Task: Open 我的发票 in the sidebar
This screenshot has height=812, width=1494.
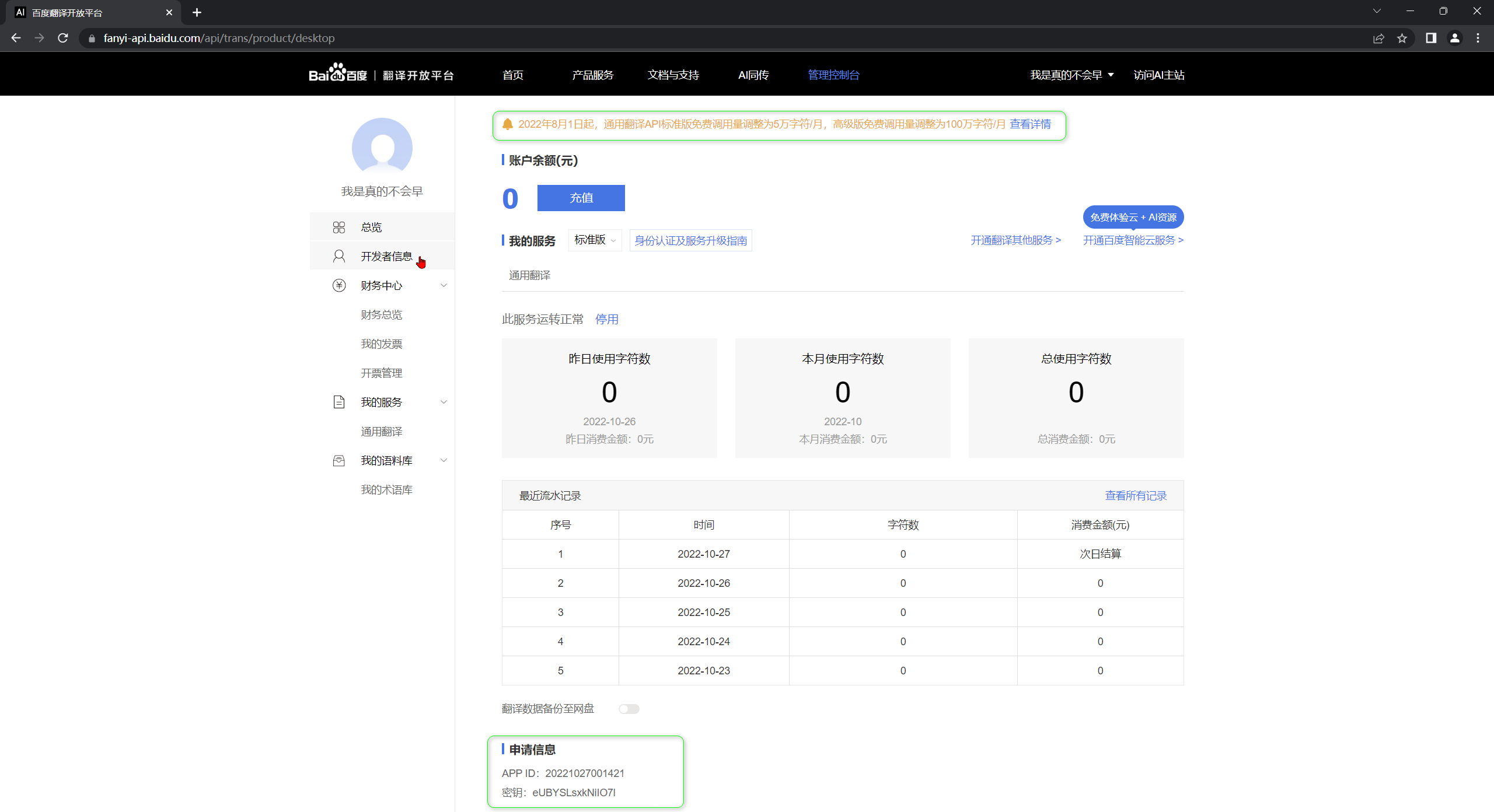Action: [382, 344]
